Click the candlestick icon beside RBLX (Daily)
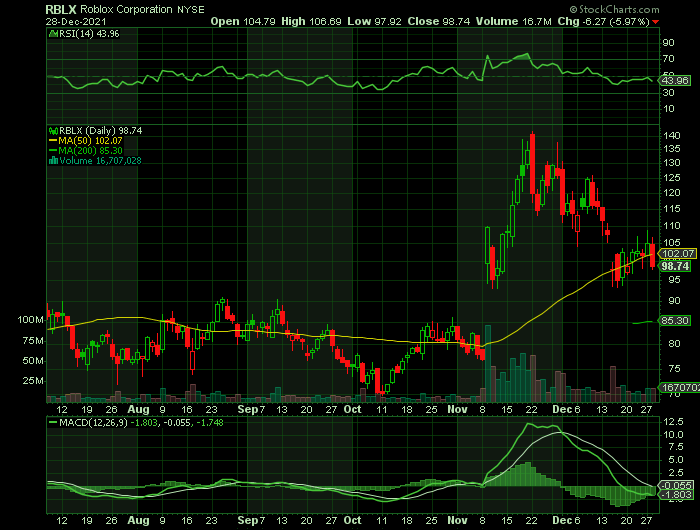The width and height of the screenshot is (700, 530). coord(53,131)
